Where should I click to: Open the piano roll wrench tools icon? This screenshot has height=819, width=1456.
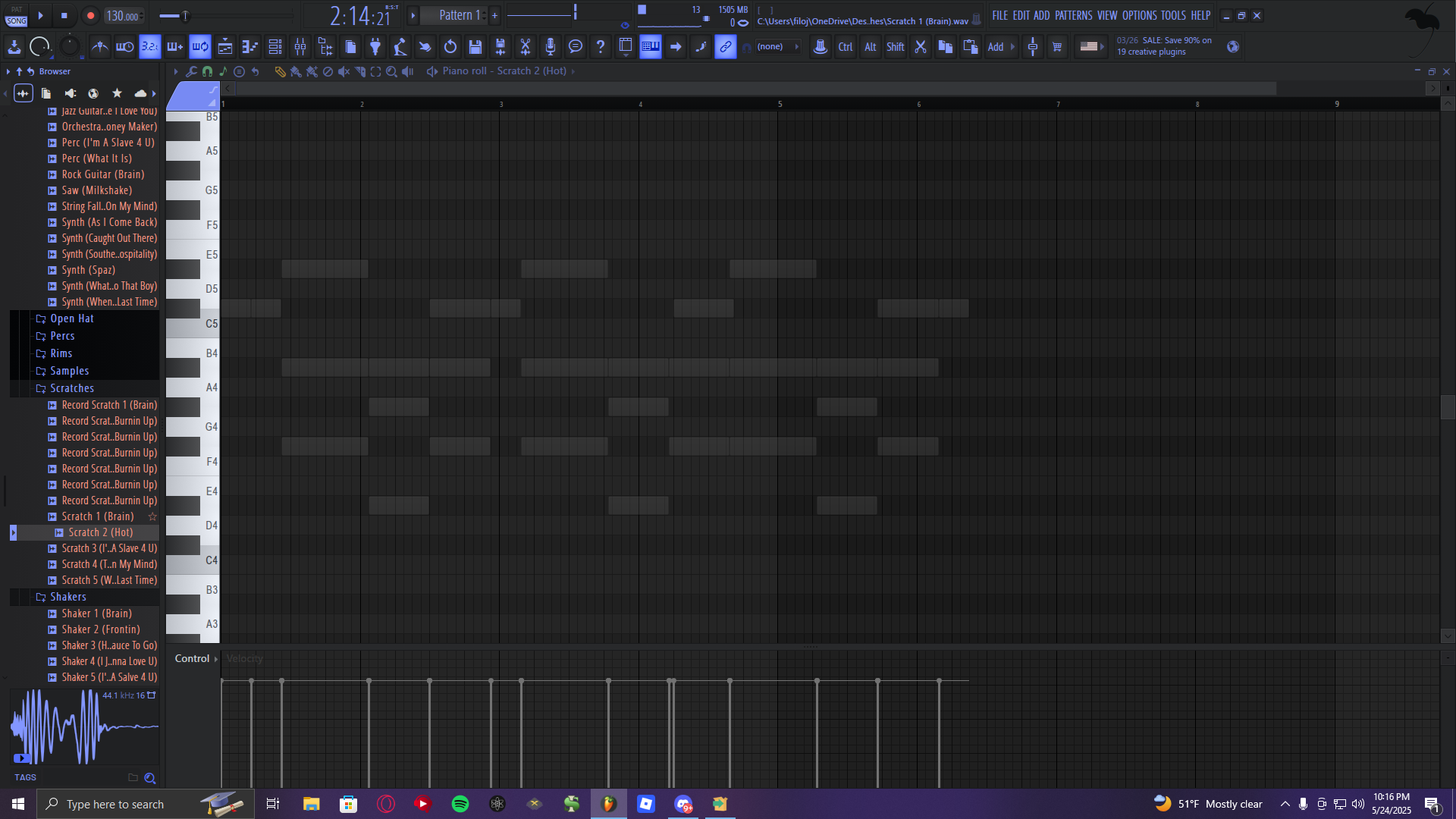tap(191, 71)
